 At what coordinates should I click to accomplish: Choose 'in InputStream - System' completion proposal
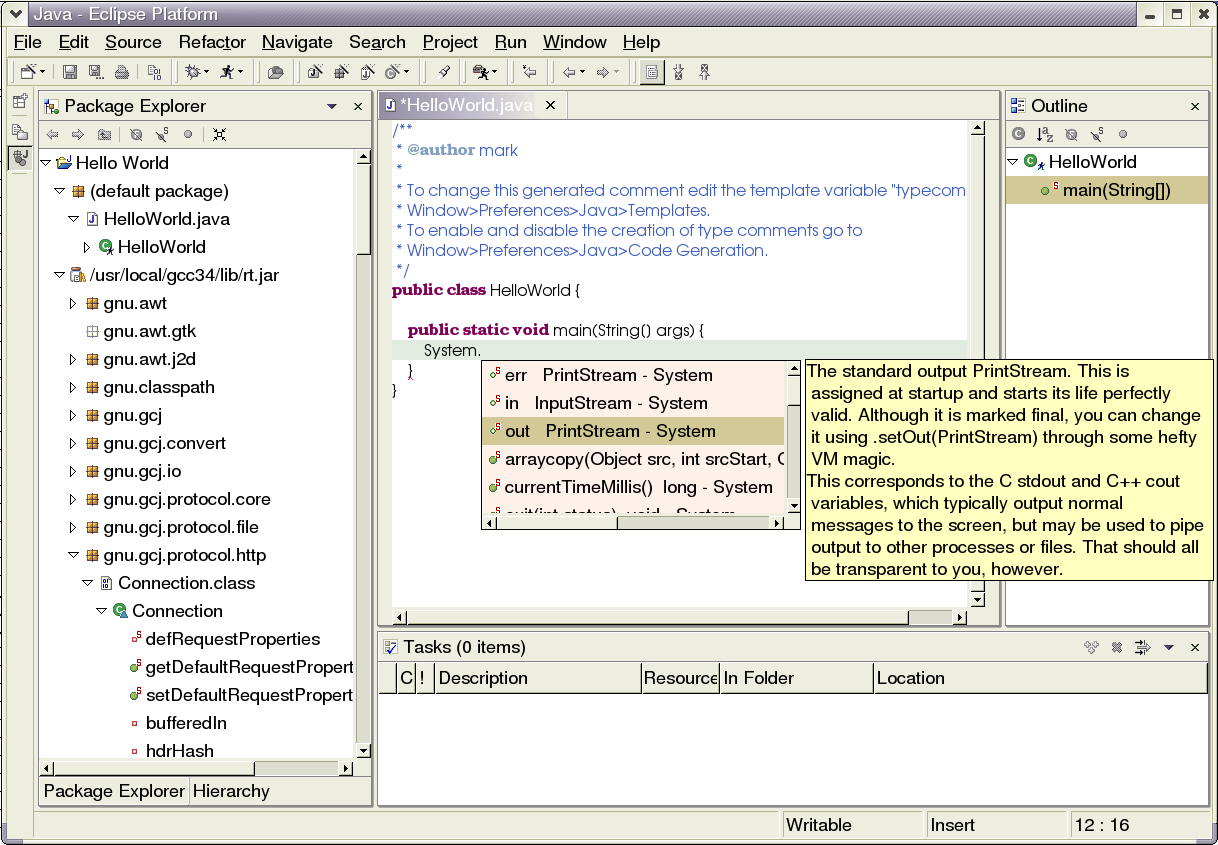tap(634, 403)
